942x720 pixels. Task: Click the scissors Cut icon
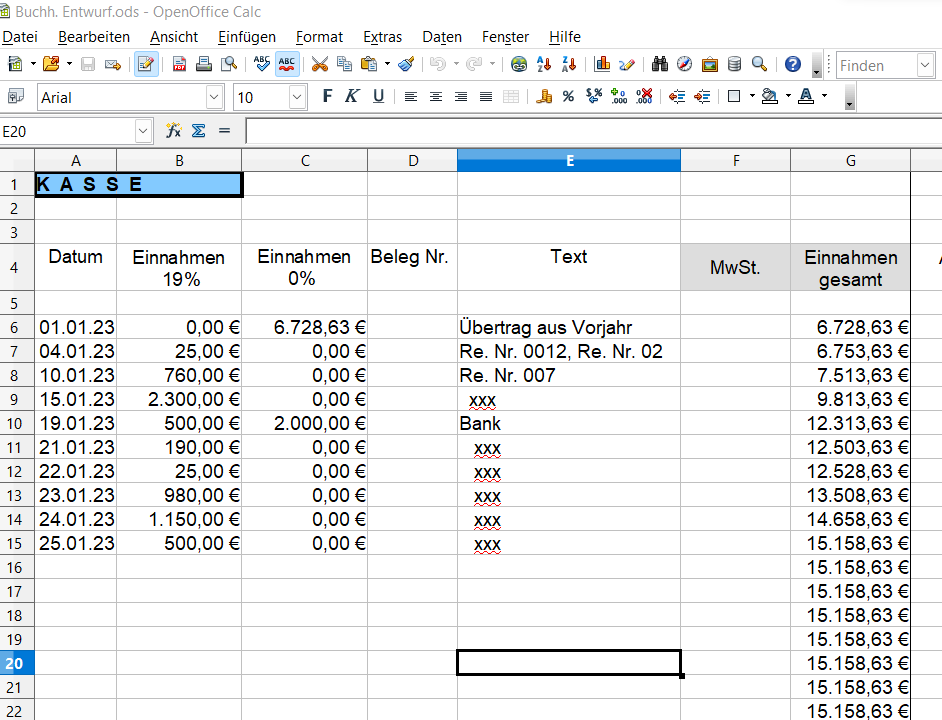[x=320, y=65]
